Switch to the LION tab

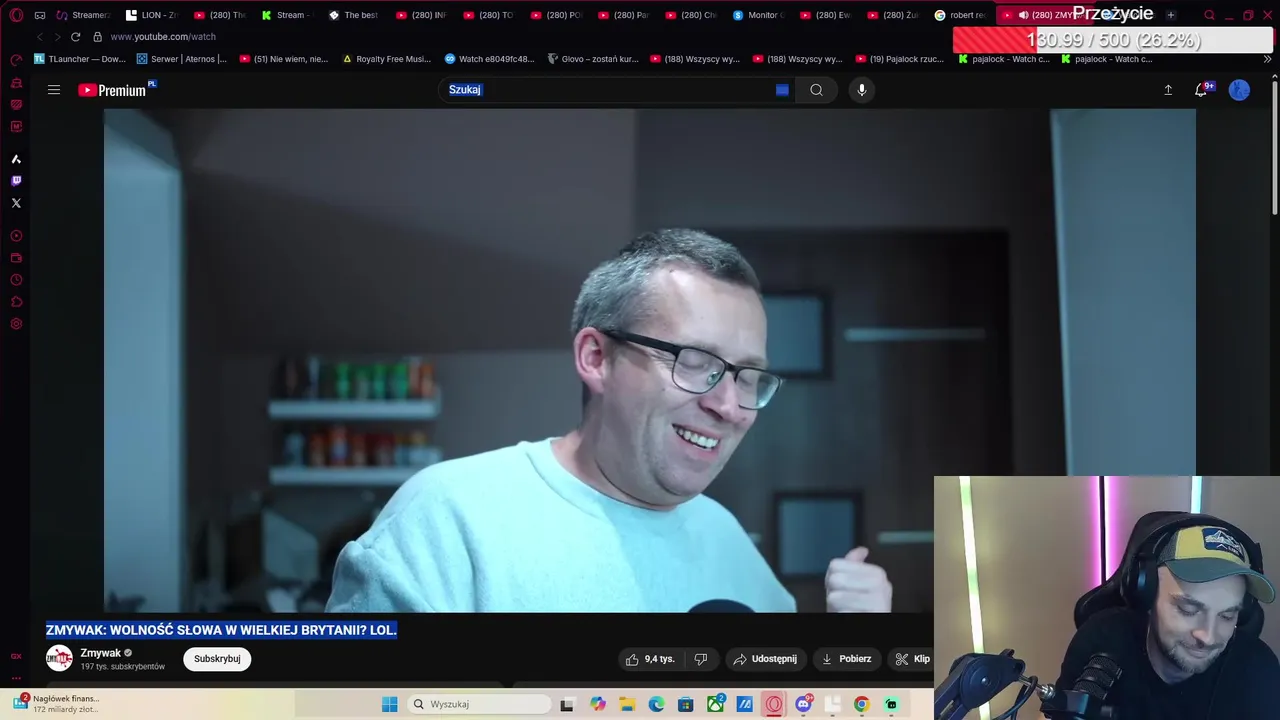[x=150, y=15]
